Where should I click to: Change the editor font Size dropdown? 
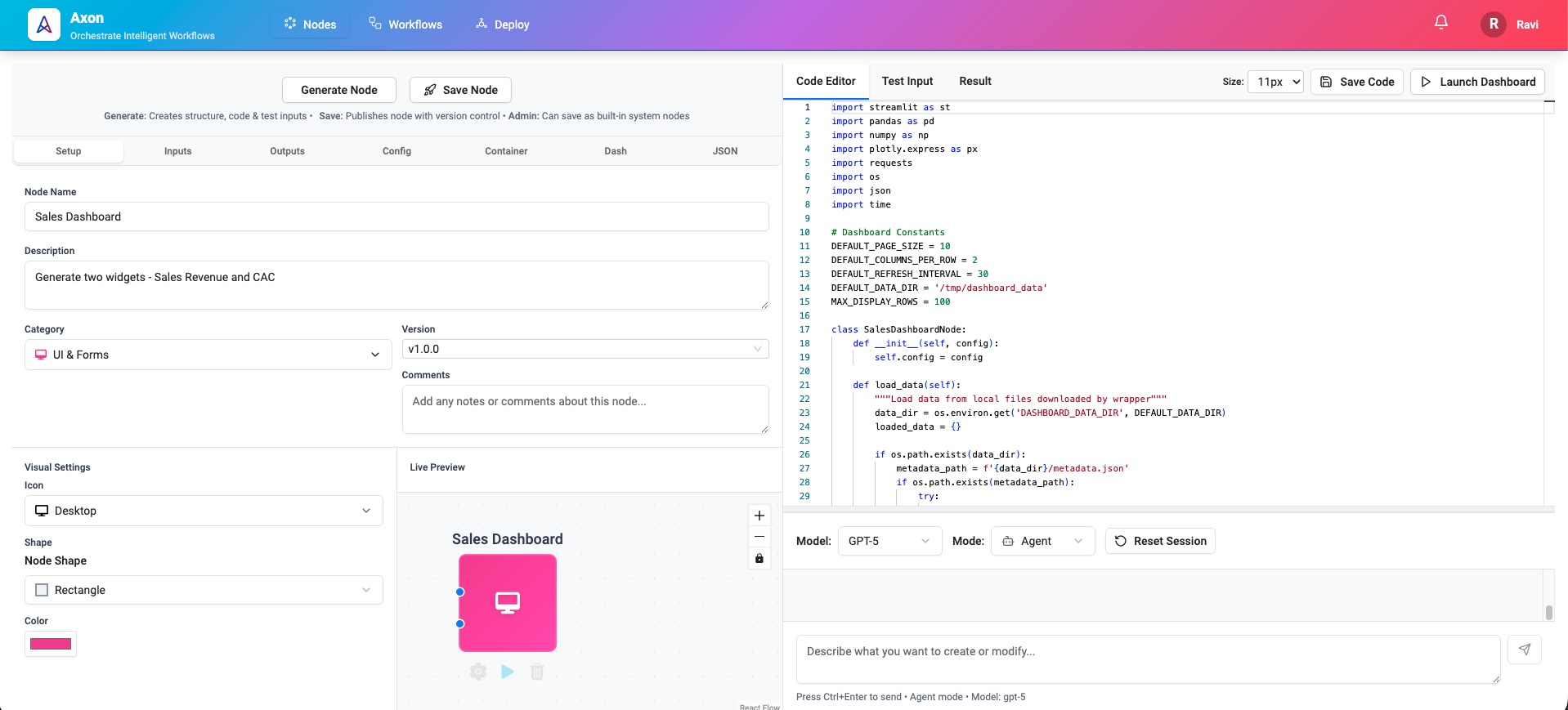pyautogui.click(x=1275, y=82)
